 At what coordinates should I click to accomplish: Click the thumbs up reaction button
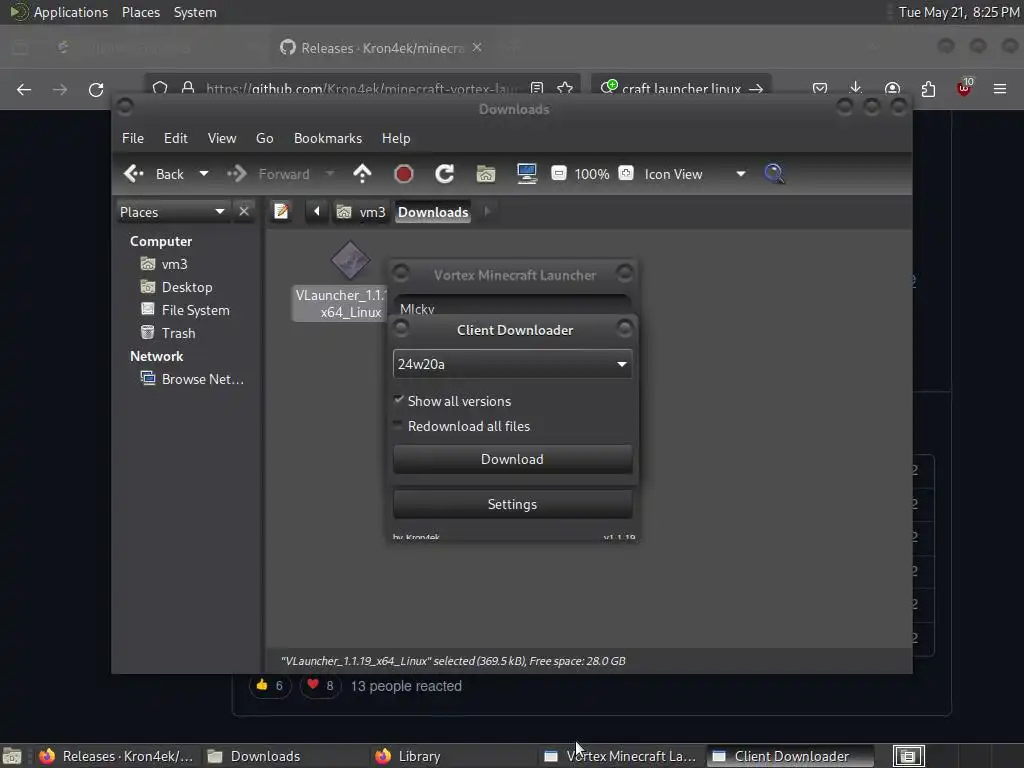click(270, 686)
